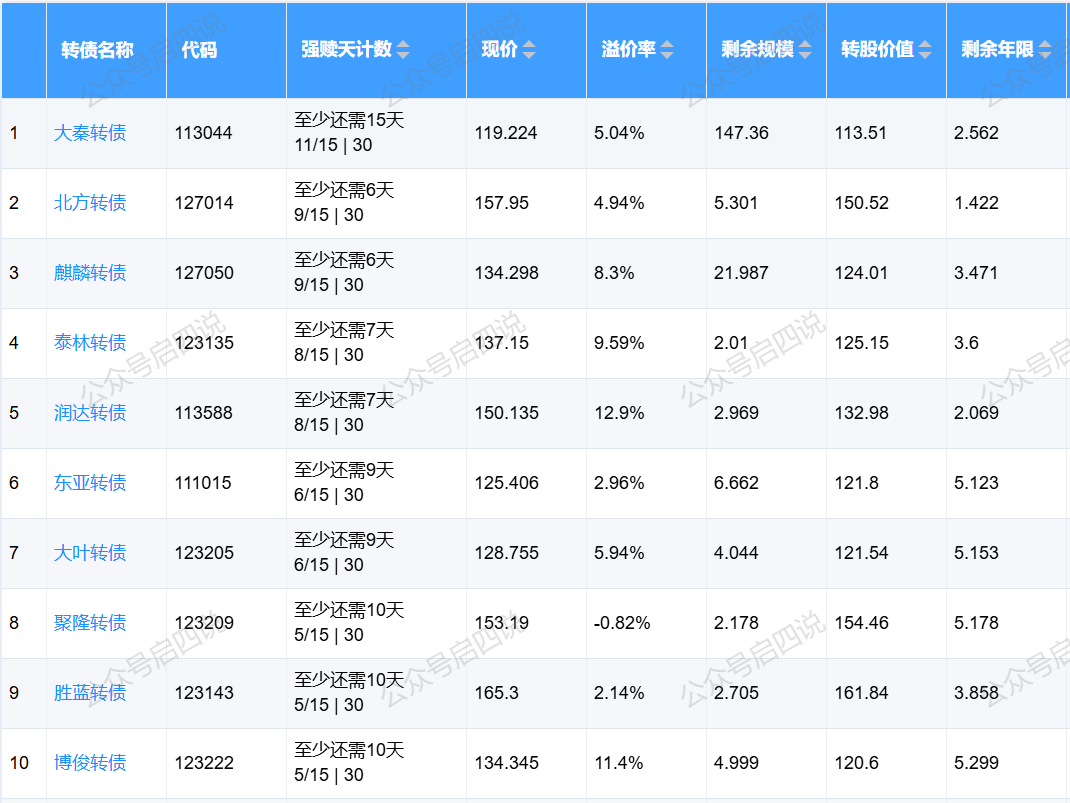Open the 大叶转债 bond link
This screenshot has width=1070, height=803.
click(x=90, y=553)
